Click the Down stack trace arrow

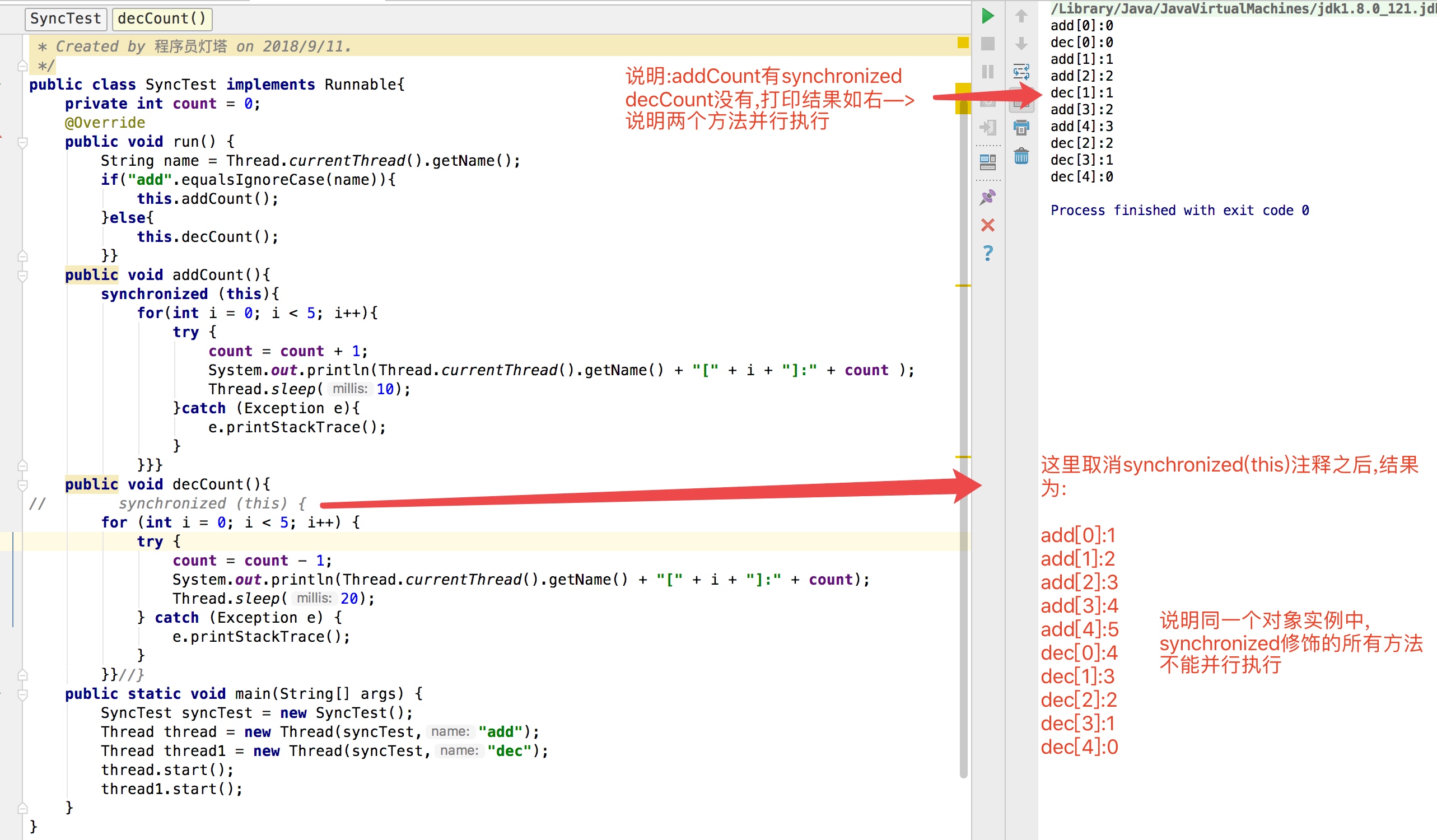click(x=1021, y=44)
